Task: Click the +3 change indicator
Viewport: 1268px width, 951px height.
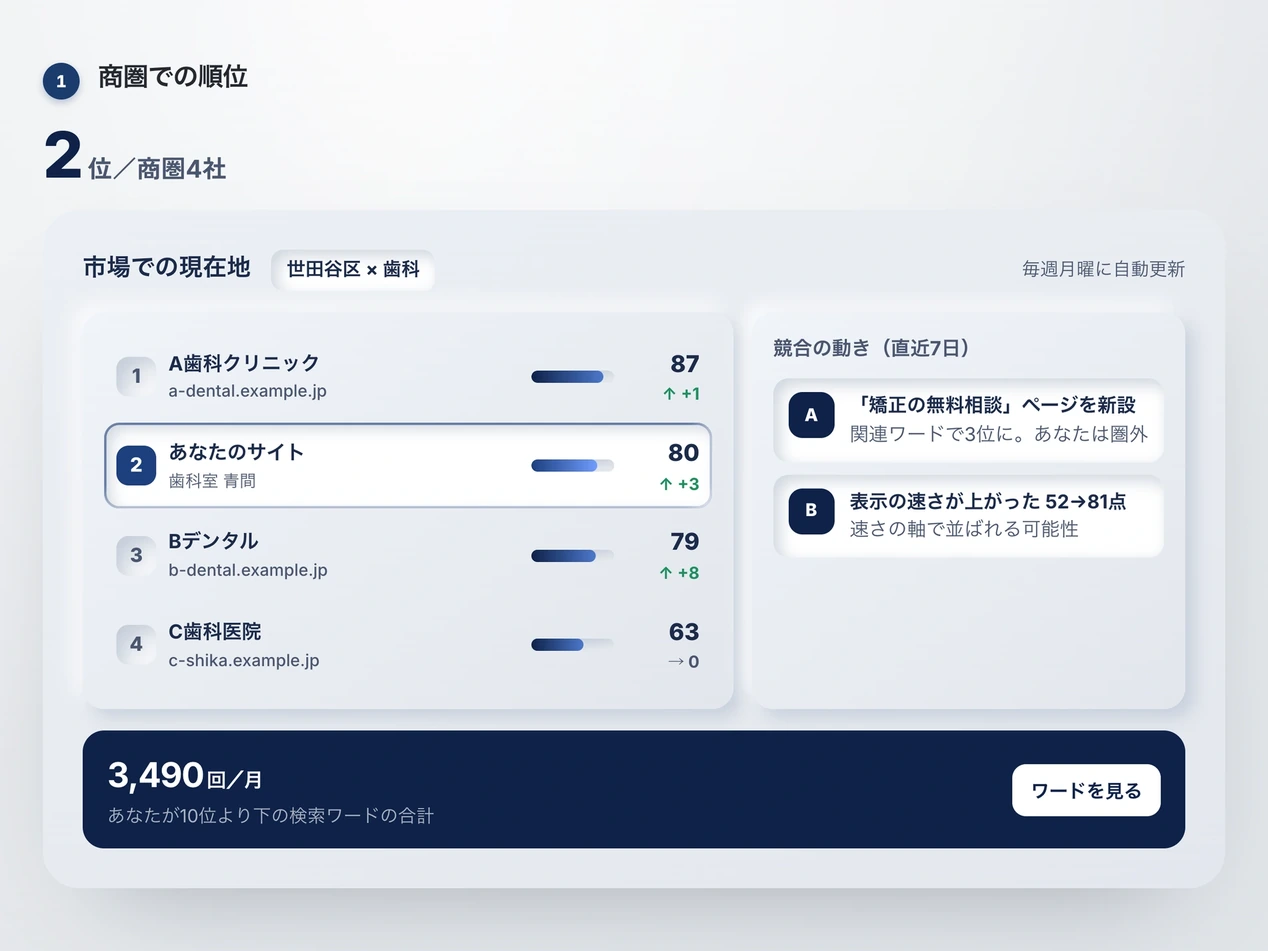Action: tap(680, 484)
